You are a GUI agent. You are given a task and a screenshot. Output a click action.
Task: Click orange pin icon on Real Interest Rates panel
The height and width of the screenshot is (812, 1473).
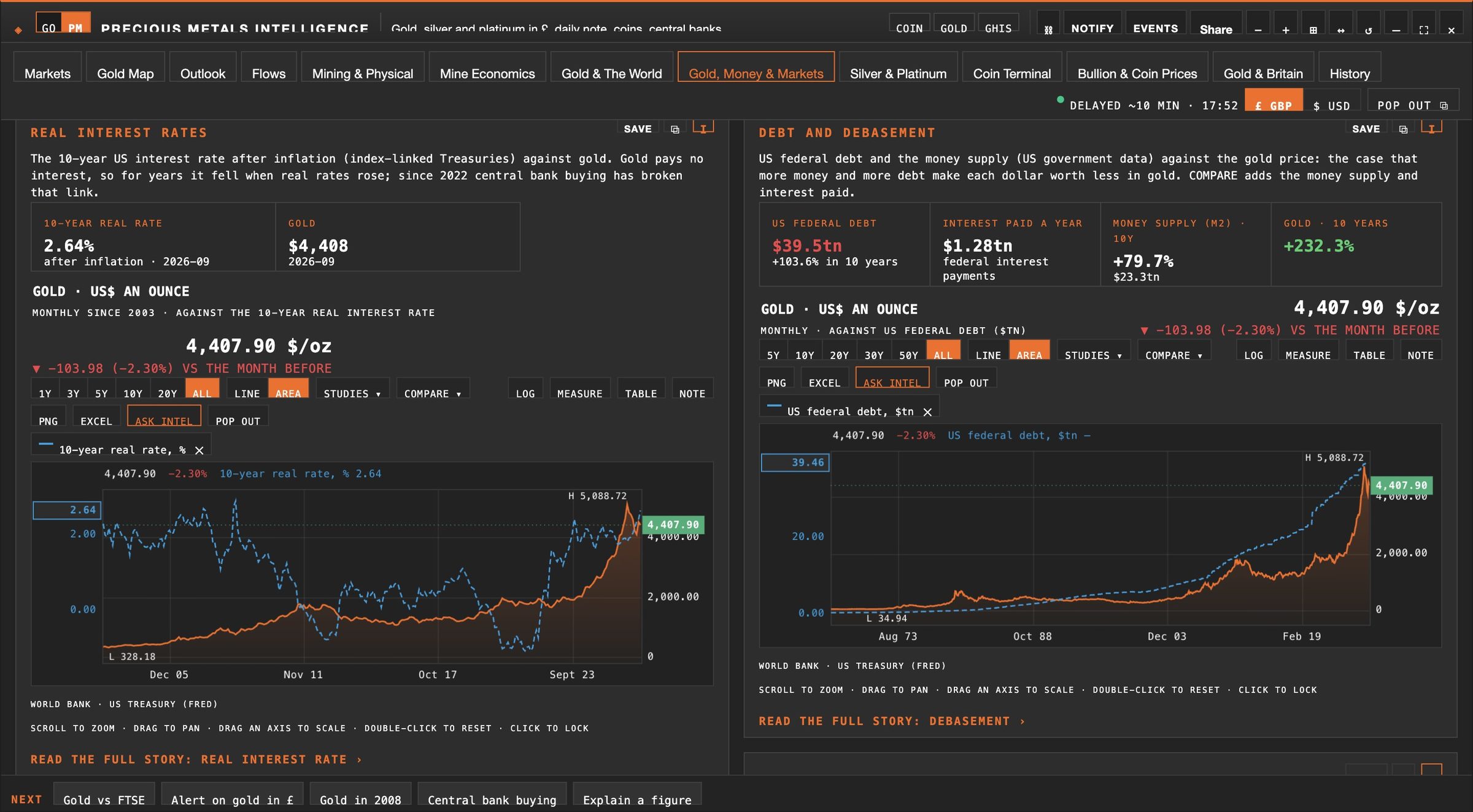(703, 128)
